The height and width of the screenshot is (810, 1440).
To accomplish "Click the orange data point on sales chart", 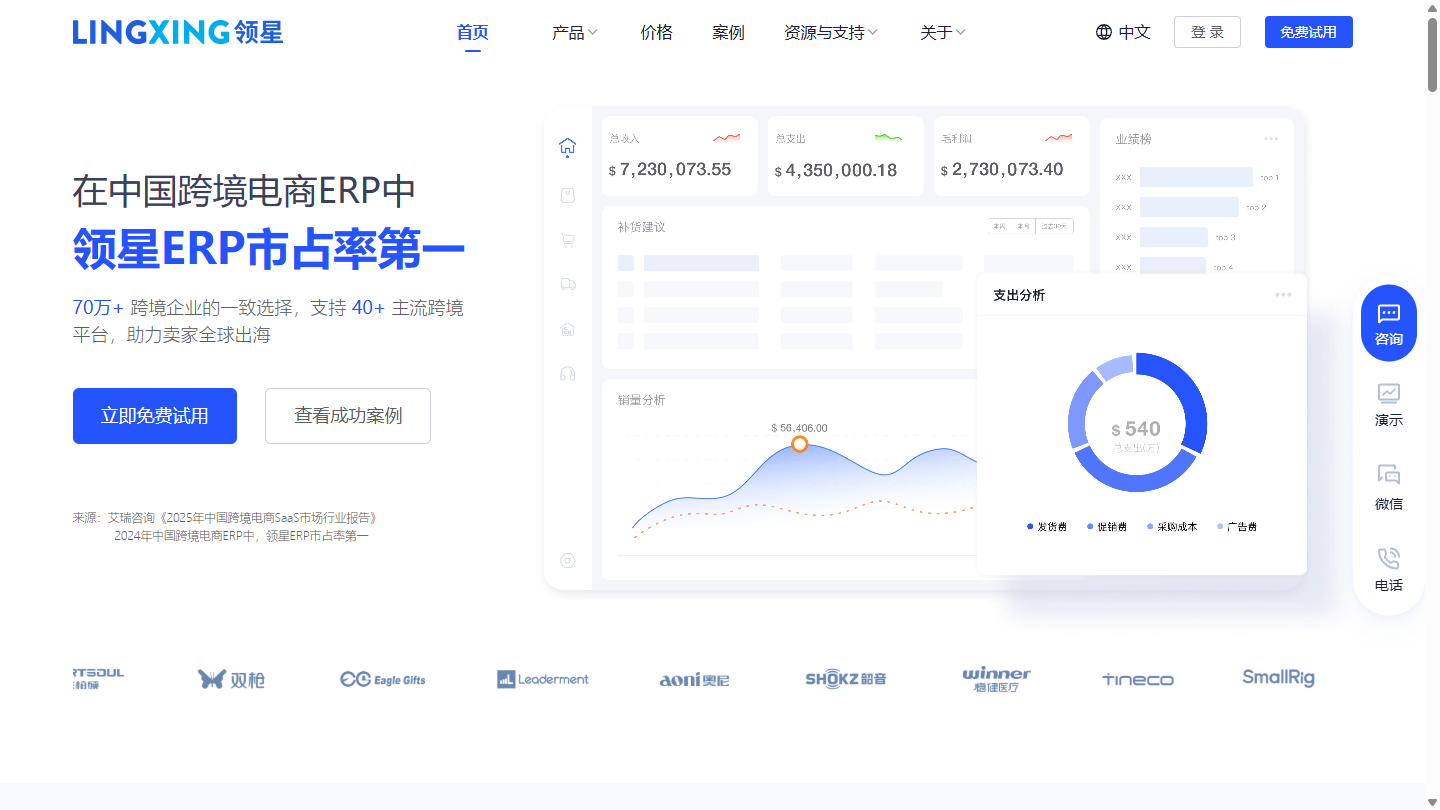I will coord(799,444).
